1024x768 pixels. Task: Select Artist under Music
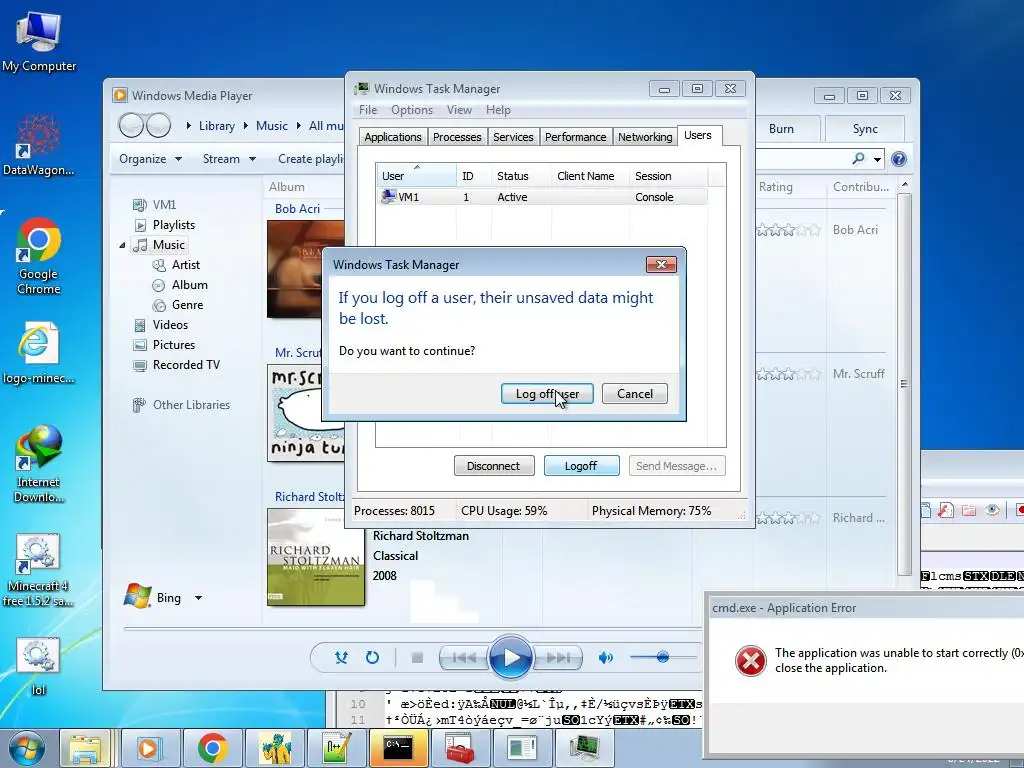click(x=176, y=265)
